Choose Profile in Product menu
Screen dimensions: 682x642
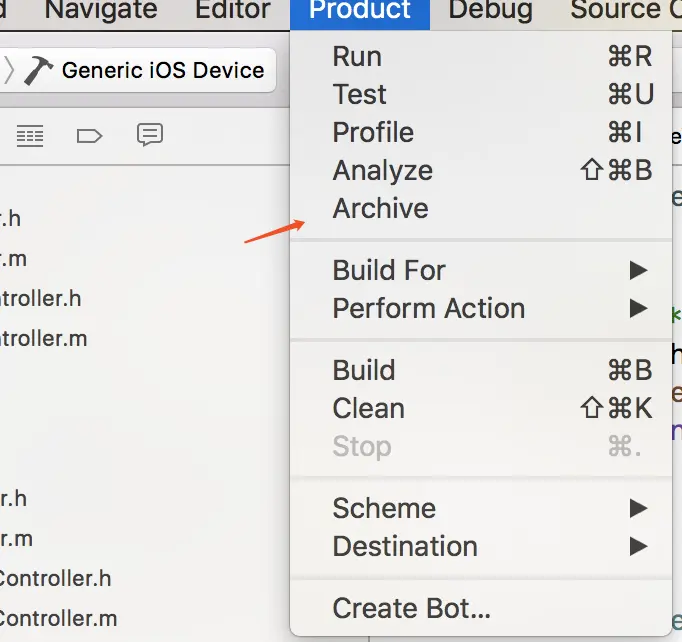point(481,132)
